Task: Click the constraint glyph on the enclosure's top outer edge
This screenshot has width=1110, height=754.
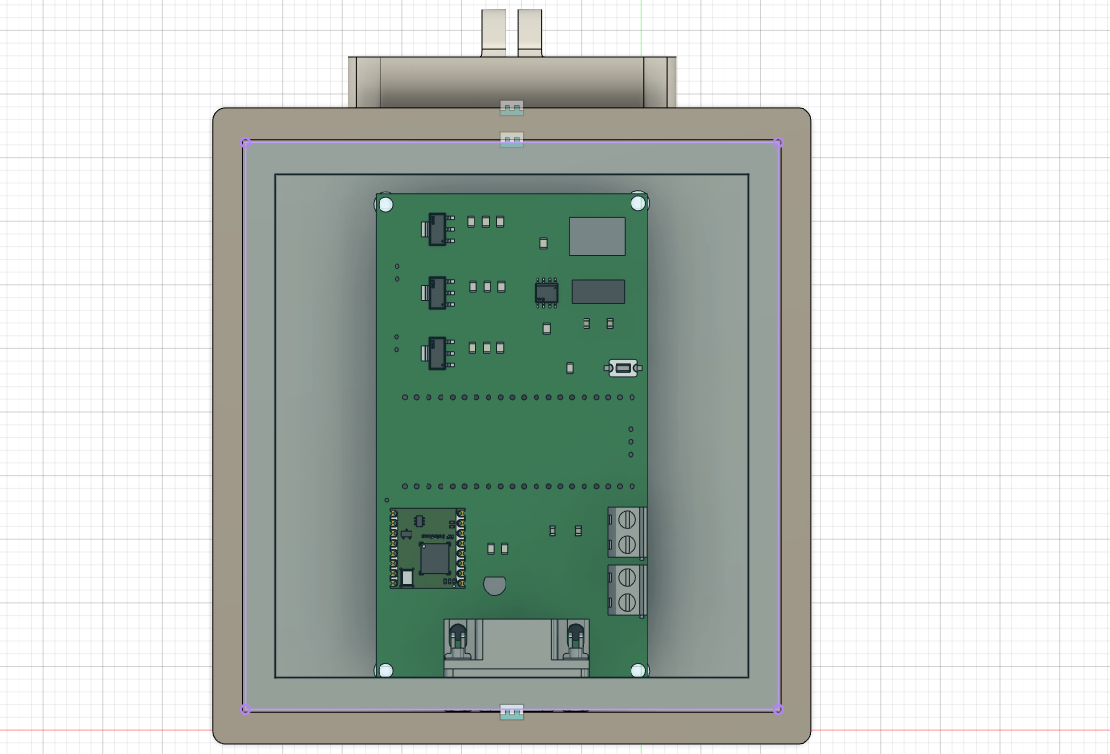Action: 511,107
